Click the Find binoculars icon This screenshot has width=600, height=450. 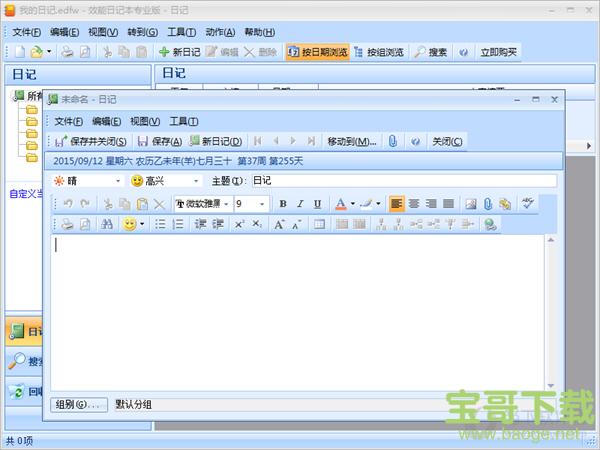tap(107, 224)
